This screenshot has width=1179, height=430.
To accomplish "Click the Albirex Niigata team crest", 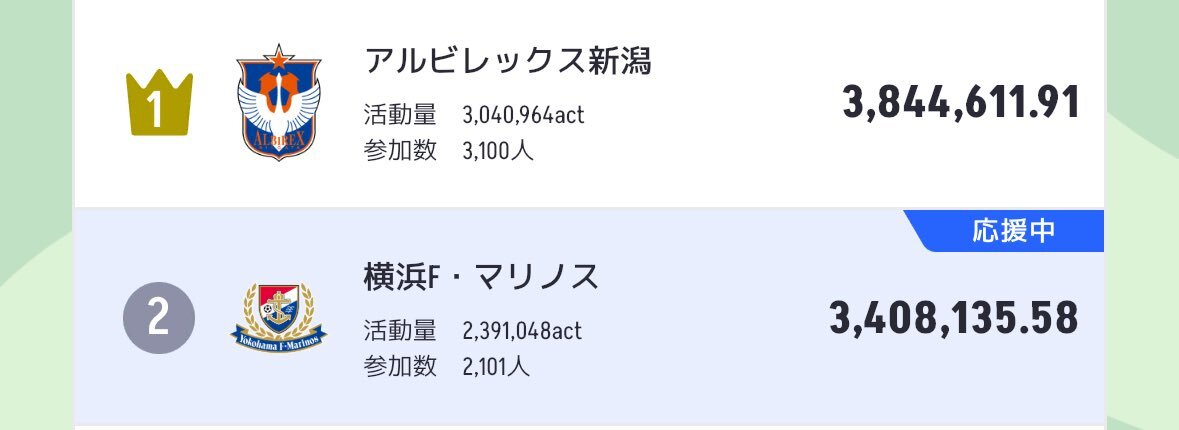I will (278, 101).
